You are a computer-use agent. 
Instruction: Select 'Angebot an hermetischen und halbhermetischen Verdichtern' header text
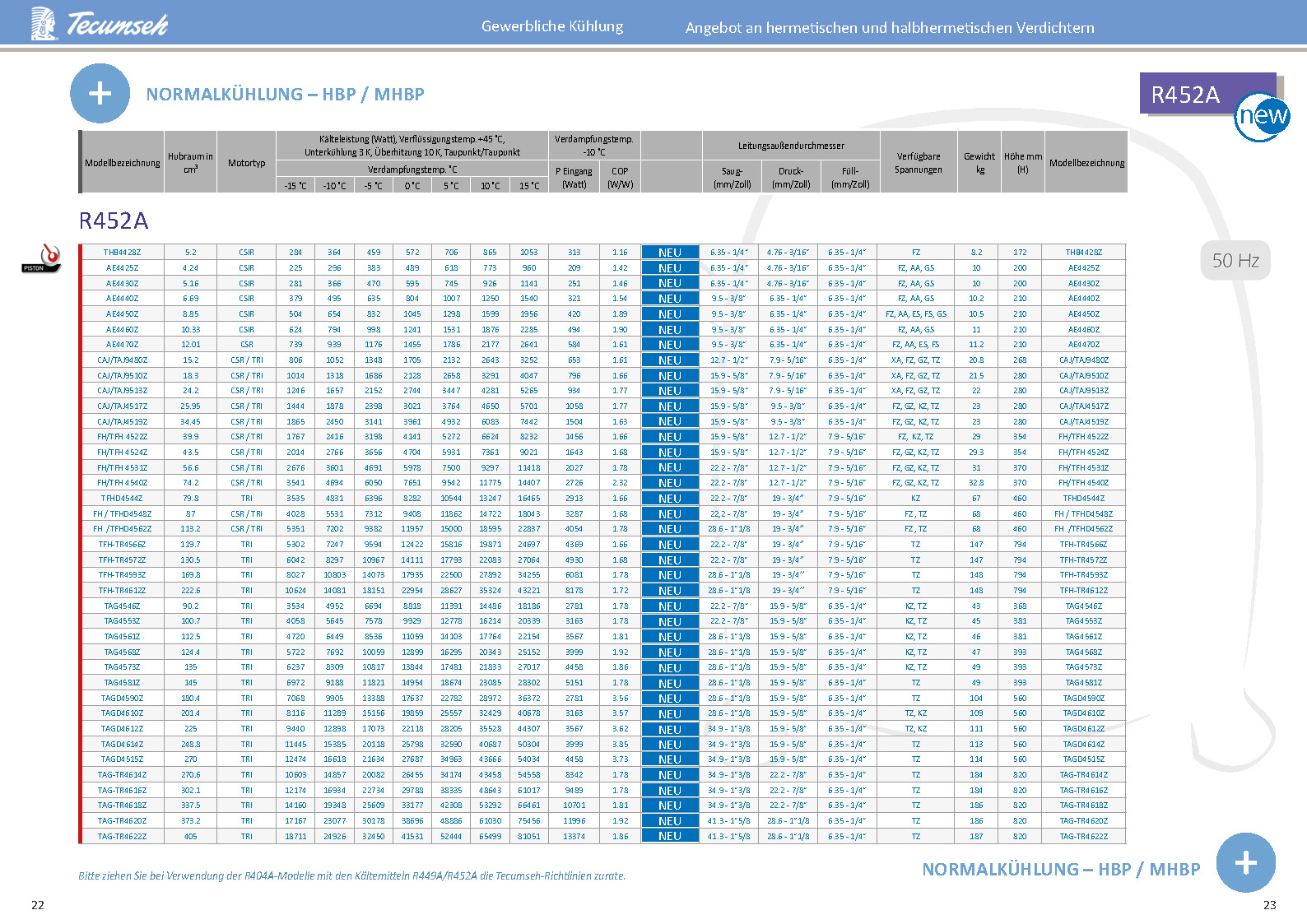click(890, 28)
